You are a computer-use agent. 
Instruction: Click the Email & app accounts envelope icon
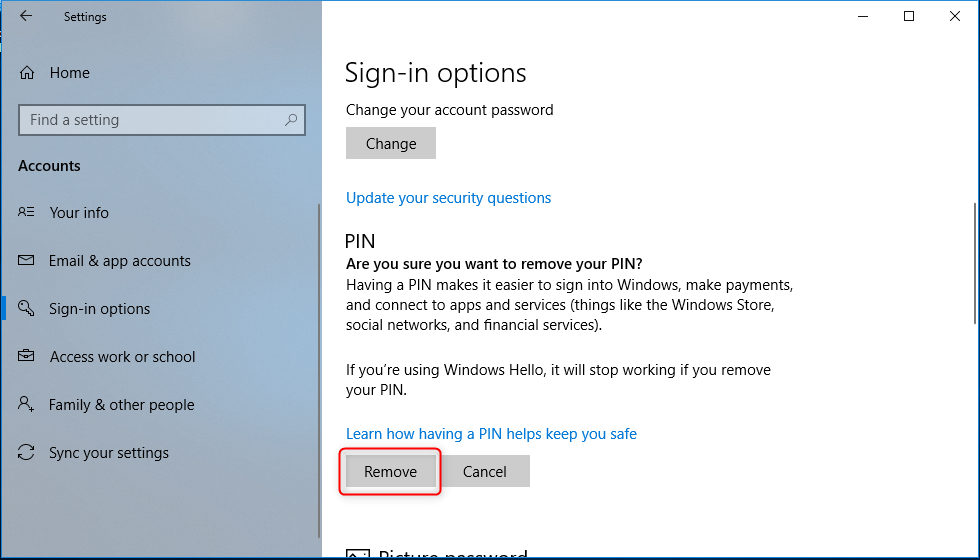tap(27, 261)
